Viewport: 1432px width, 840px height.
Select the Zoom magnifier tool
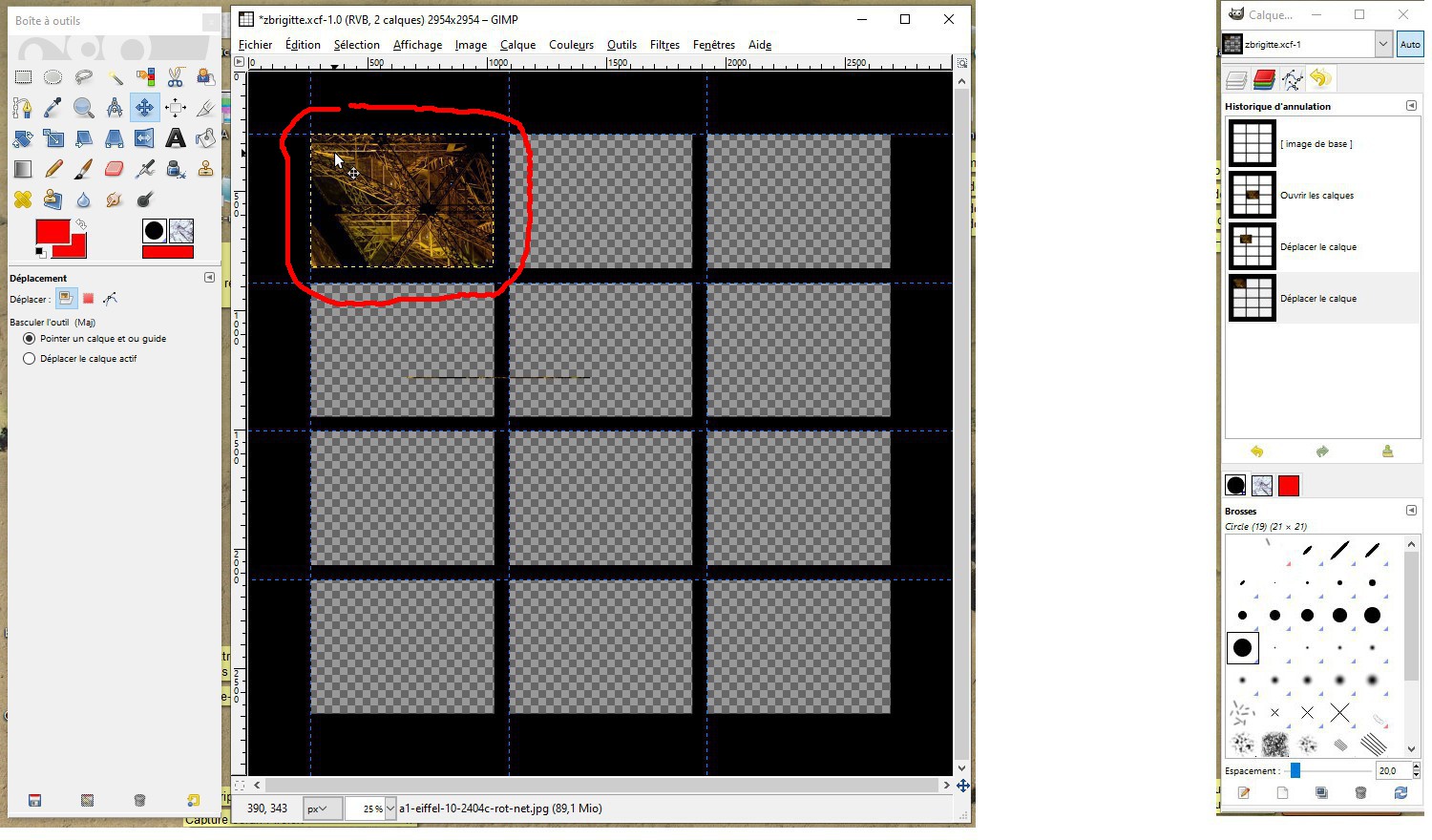(x=84, y=108)
